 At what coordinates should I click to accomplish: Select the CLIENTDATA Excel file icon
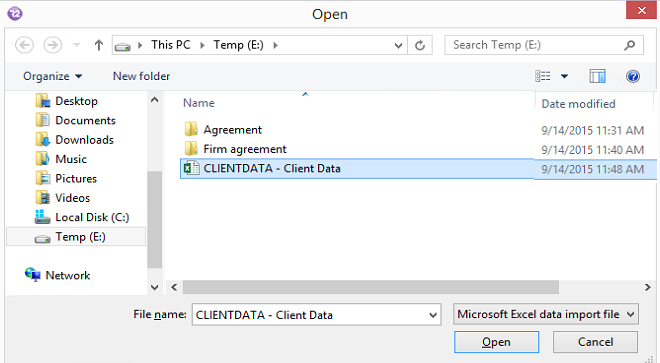tap(192, 168)
